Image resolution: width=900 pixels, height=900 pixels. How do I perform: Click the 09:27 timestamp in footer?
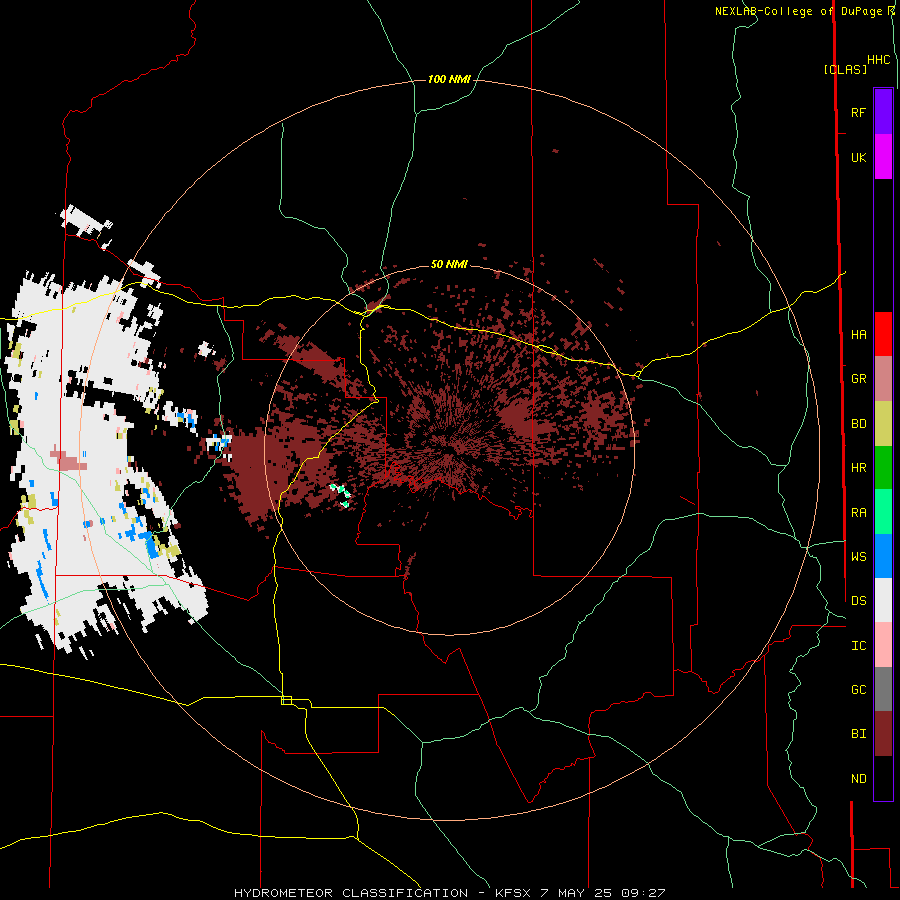click(643, 893)
